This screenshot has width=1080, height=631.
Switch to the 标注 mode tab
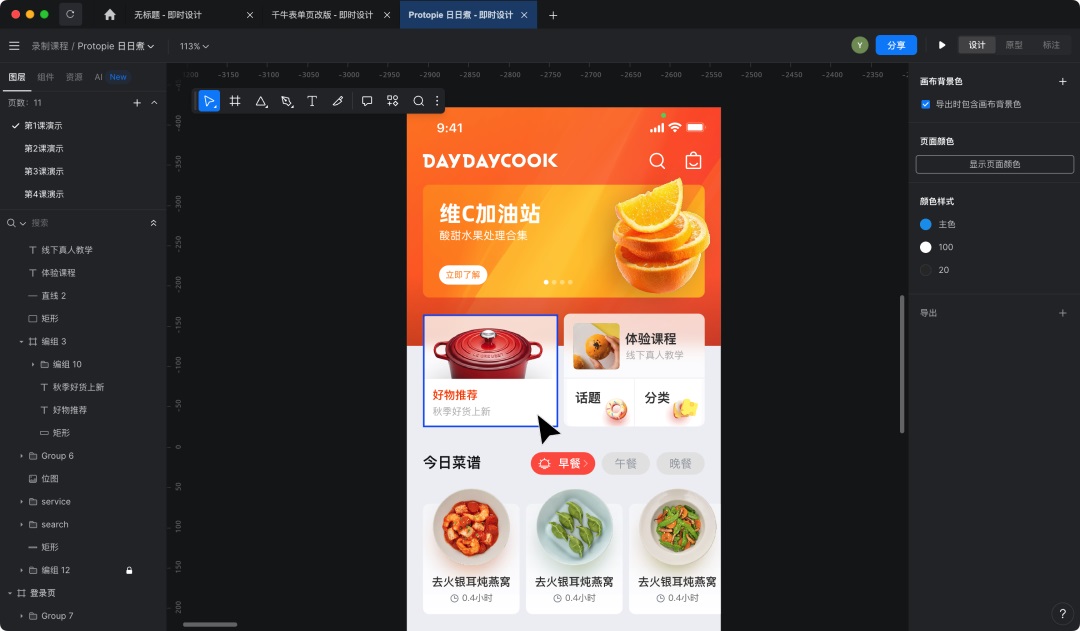pyautogui.click(x=1053, y=45)
